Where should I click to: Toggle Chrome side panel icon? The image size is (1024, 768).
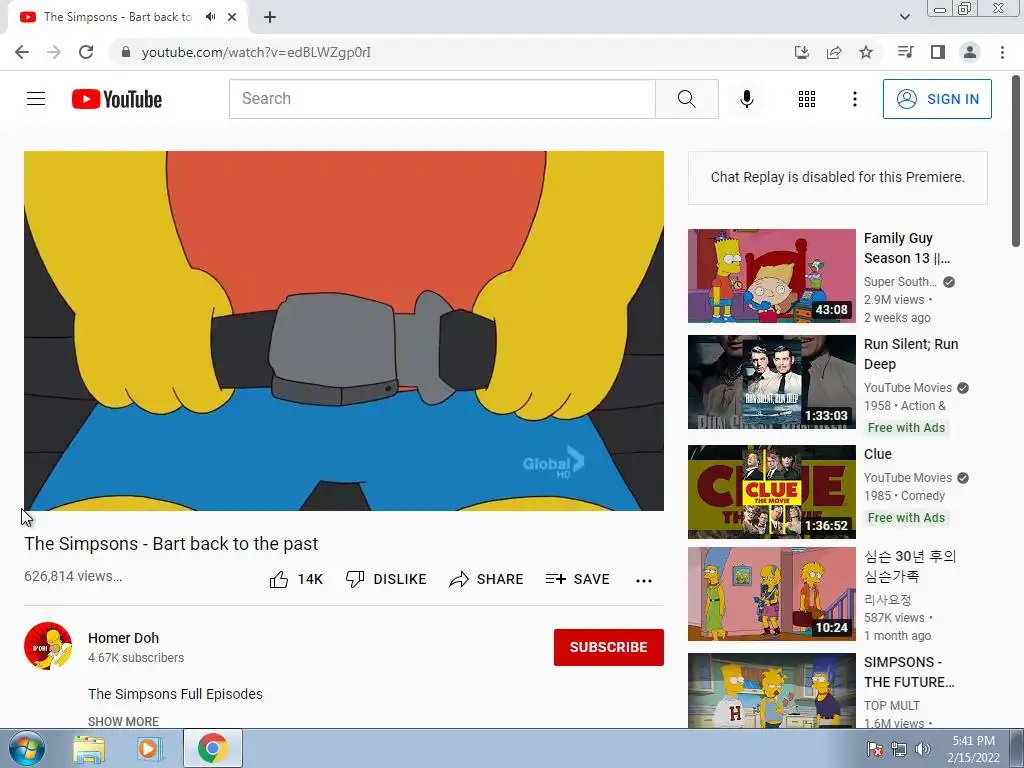click(x=938, y=52)
